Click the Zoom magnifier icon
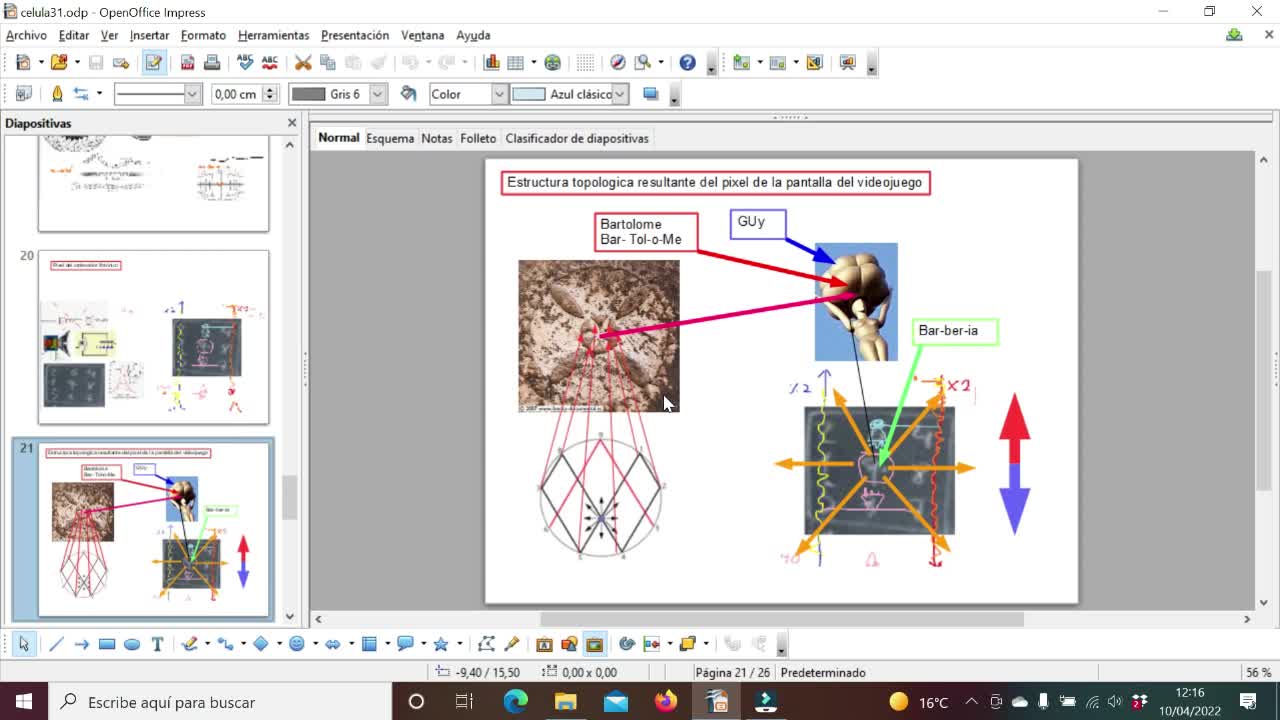The height and width of the screenshot is (720, 1280). click(x=643, y=62)
